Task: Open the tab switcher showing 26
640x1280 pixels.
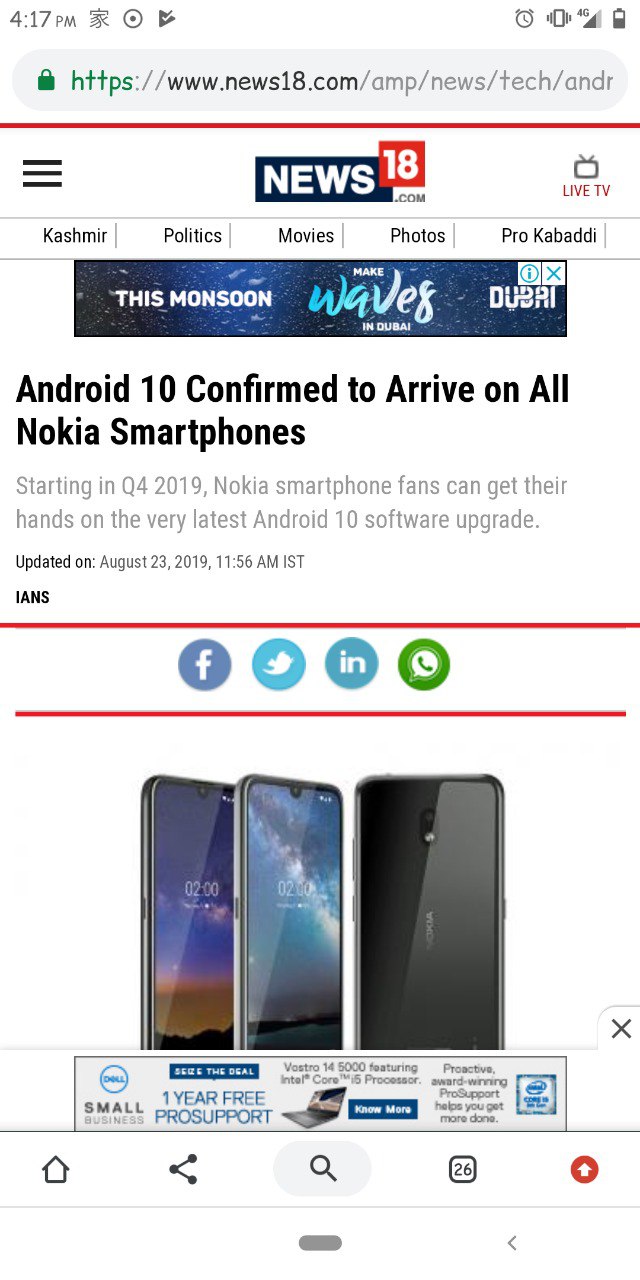Action: tap(462, 1168)
